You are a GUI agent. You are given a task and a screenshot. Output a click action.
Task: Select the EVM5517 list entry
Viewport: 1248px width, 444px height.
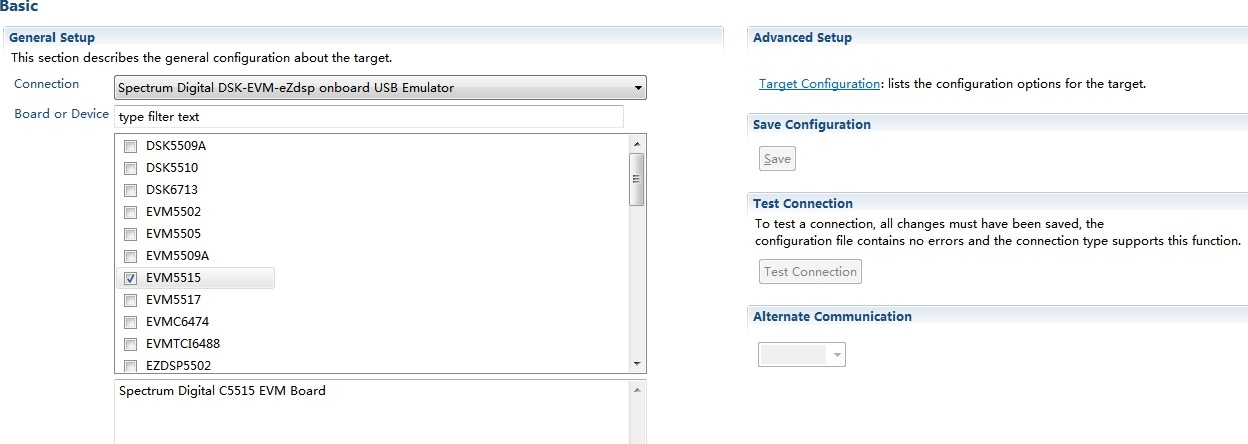pos(173,300)
